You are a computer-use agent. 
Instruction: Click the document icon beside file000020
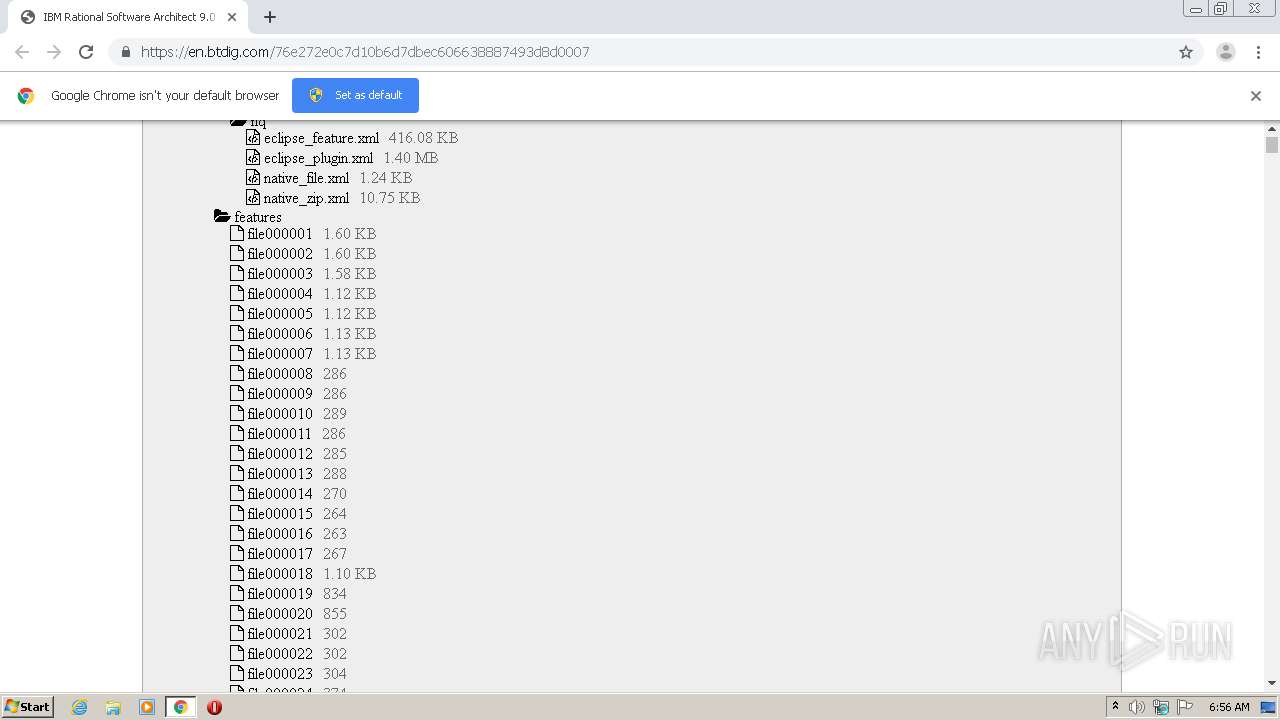click(237, 613)
